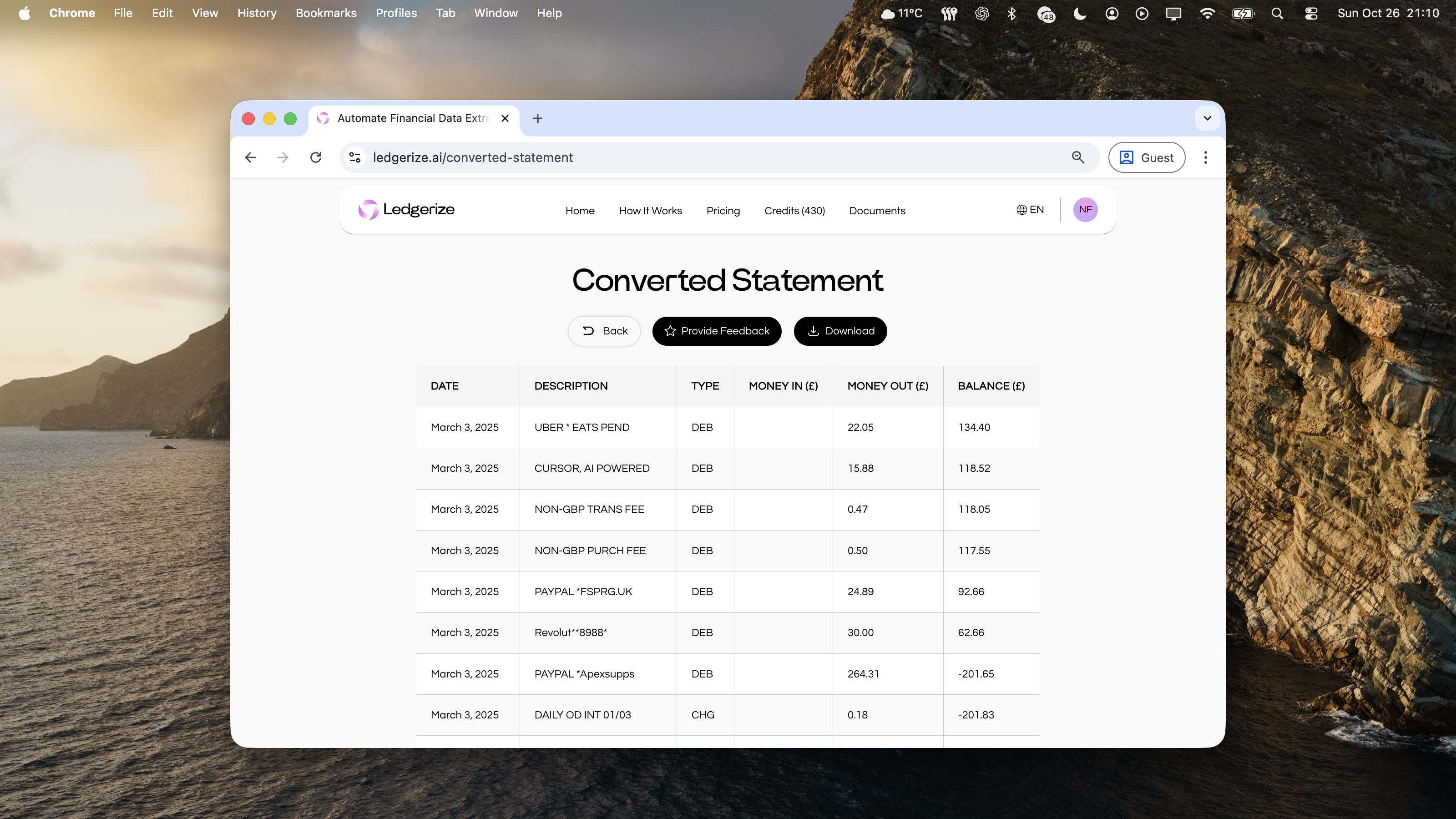The height and width of the screenshot is (819, 1456).
Task: Open the EN language selector
Action: point(1030,210)
